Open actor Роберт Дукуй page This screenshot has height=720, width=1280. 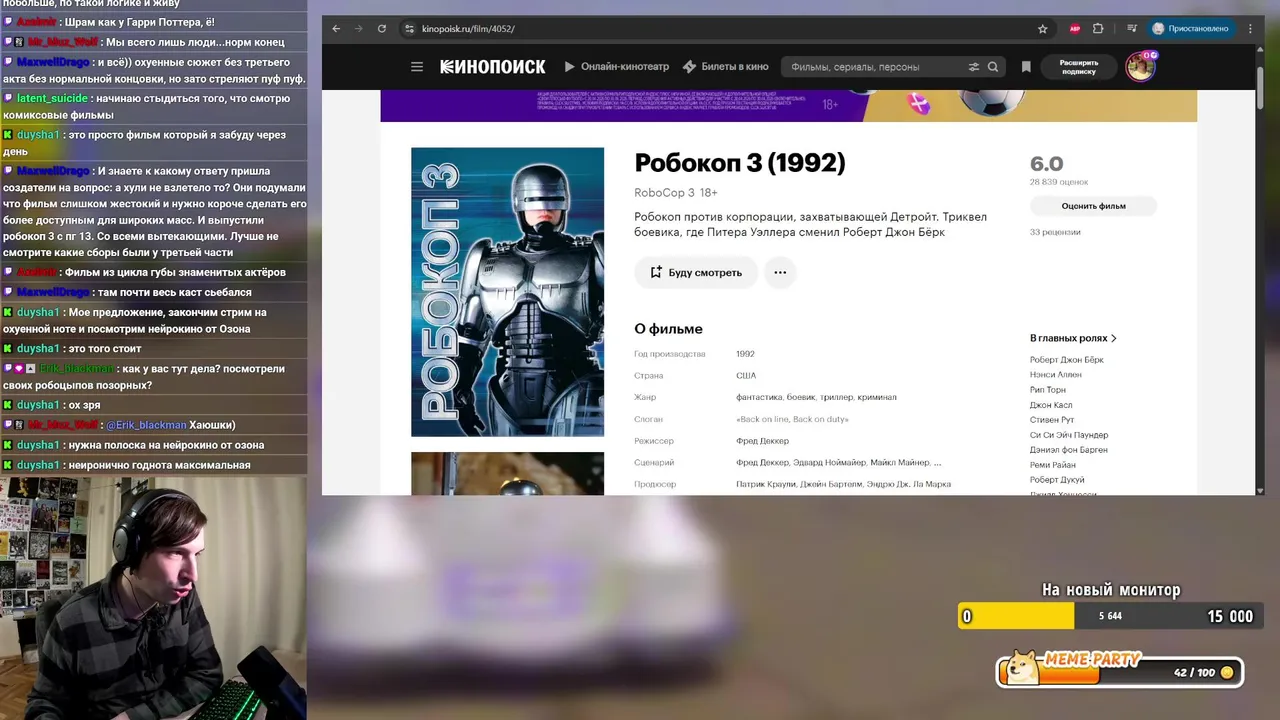(x=1057, y=480)
